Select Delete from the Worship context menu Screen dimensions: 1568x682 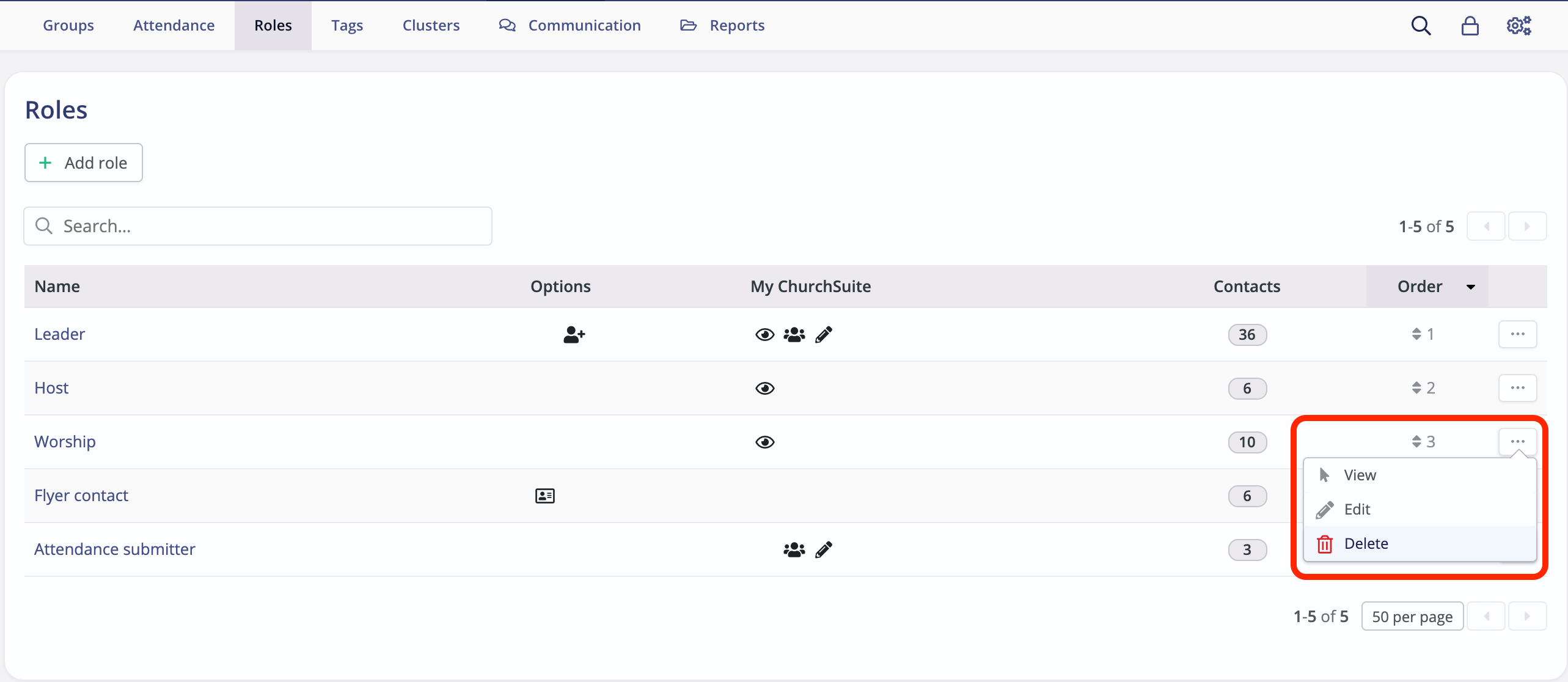coord(1367,543)
